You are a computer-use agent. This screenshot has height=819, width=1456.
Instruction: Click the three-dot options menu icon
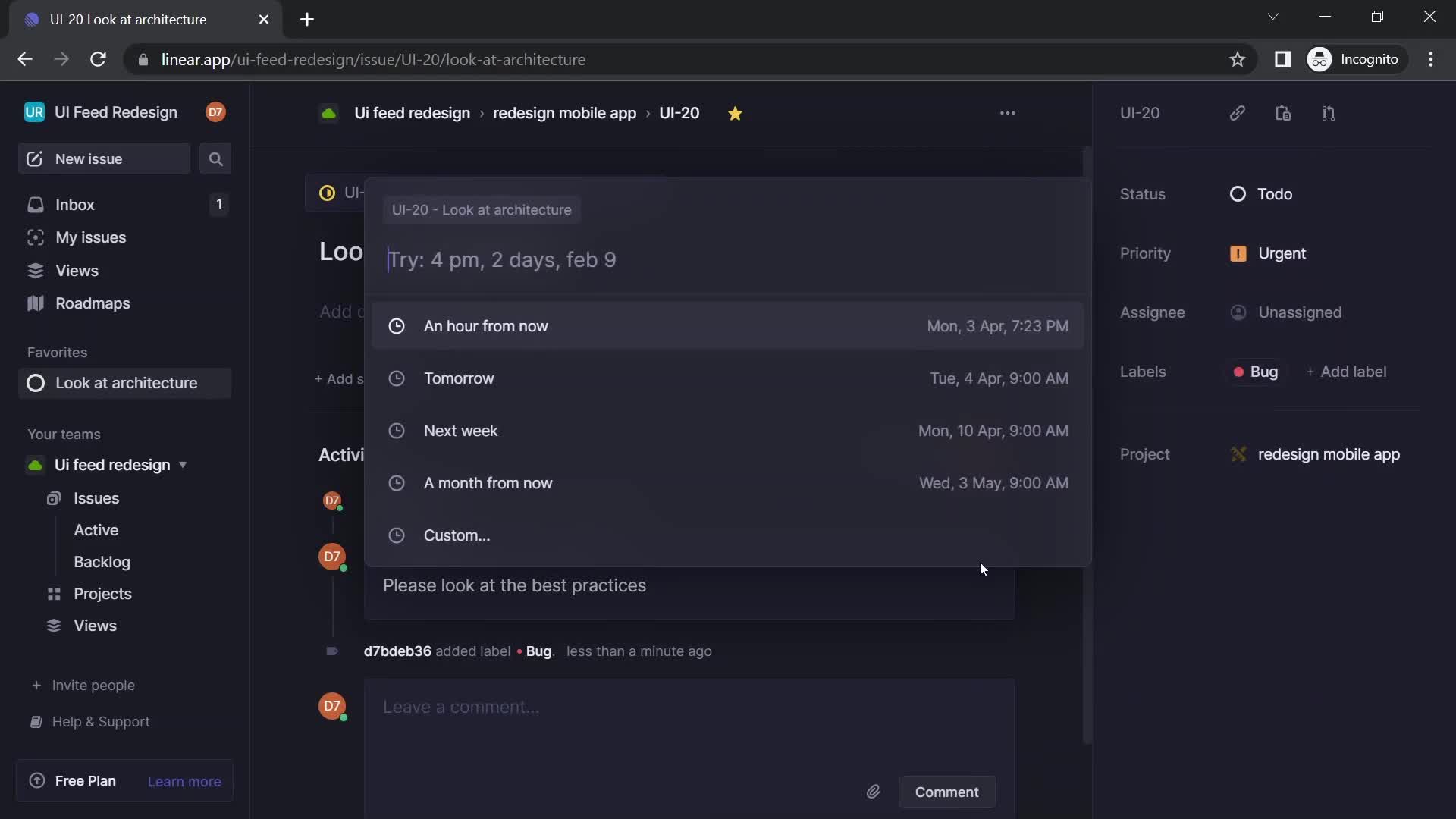click(1008, 113)
